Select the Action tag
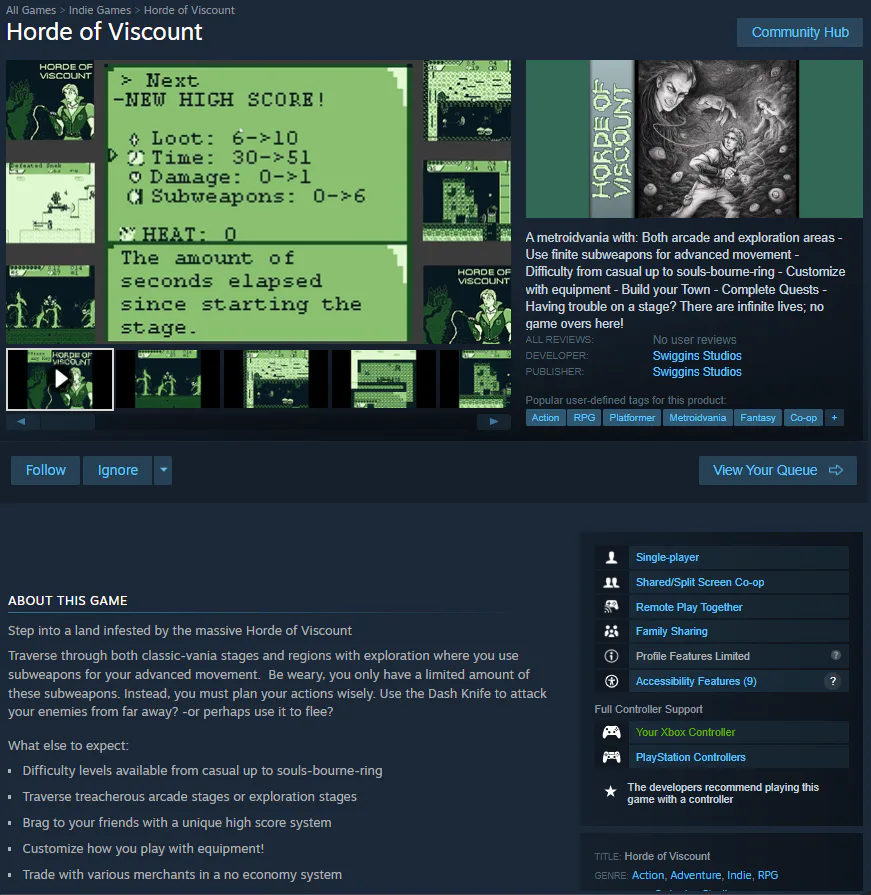The image size is (871, 895). coord(545,418)
